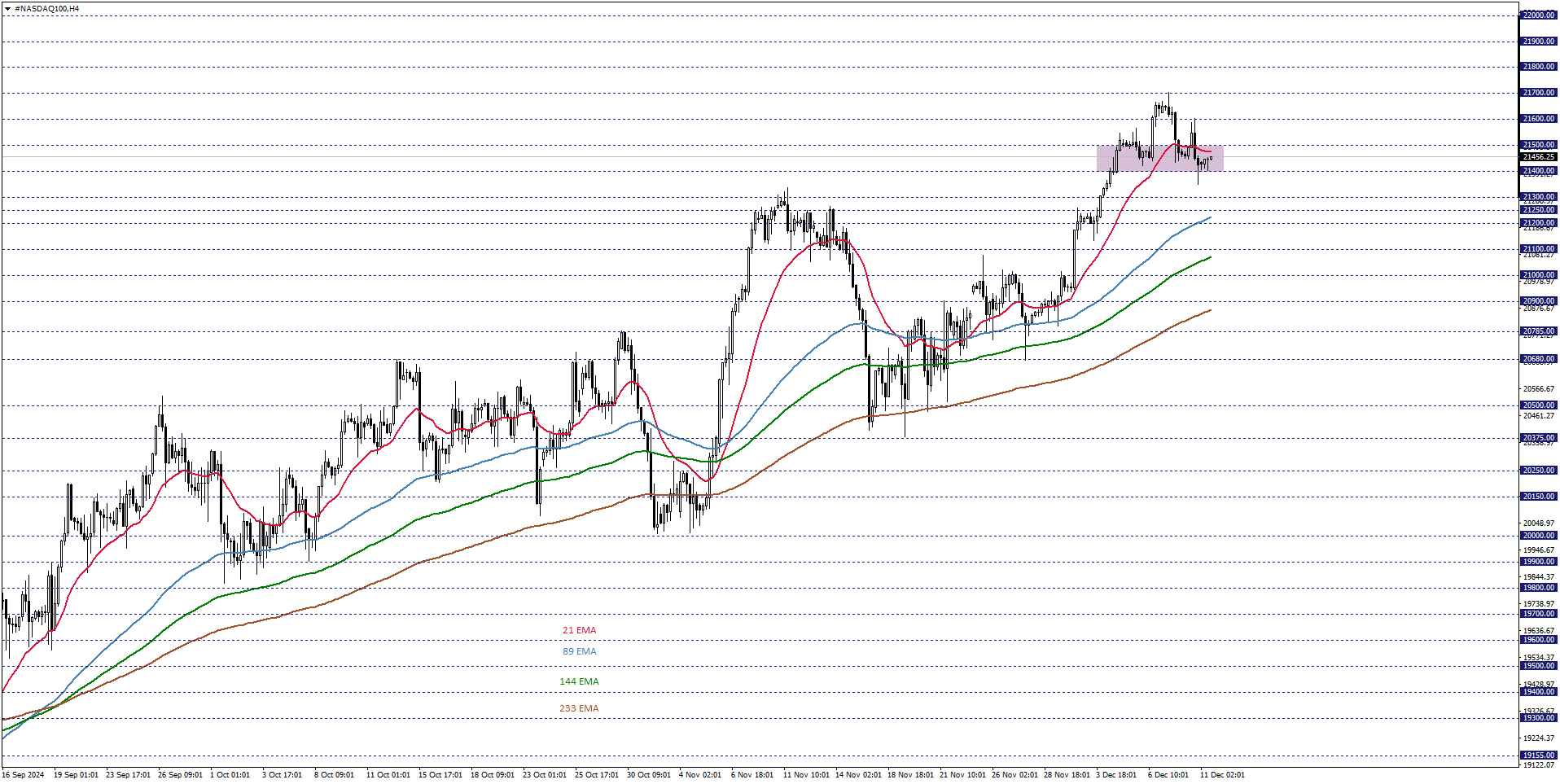This screenshot has width=1560, height=784.
Task: Click the 21600.00 price level label
Action: [x=1539, y=119]
